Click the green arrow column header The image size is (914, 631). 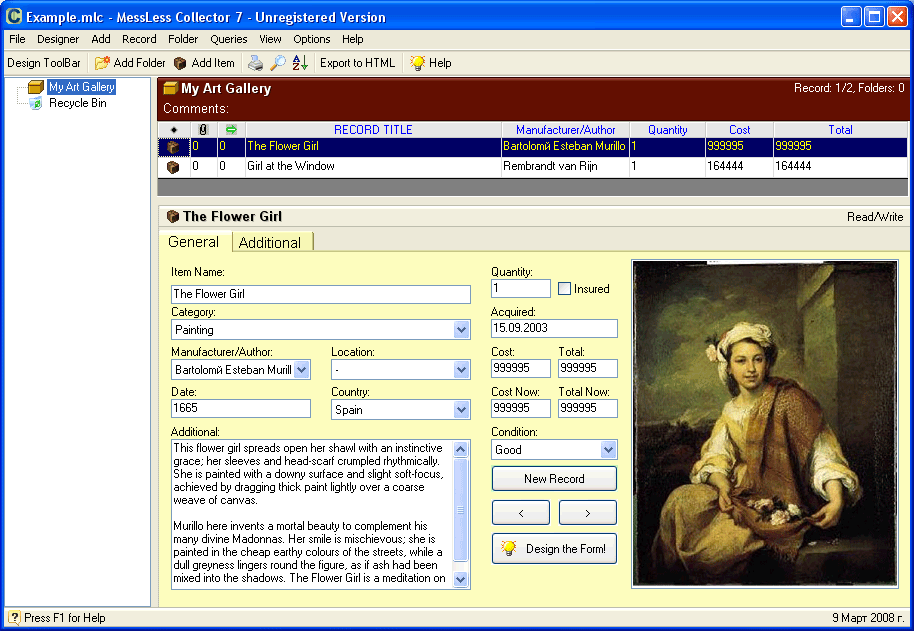(231, 130)
